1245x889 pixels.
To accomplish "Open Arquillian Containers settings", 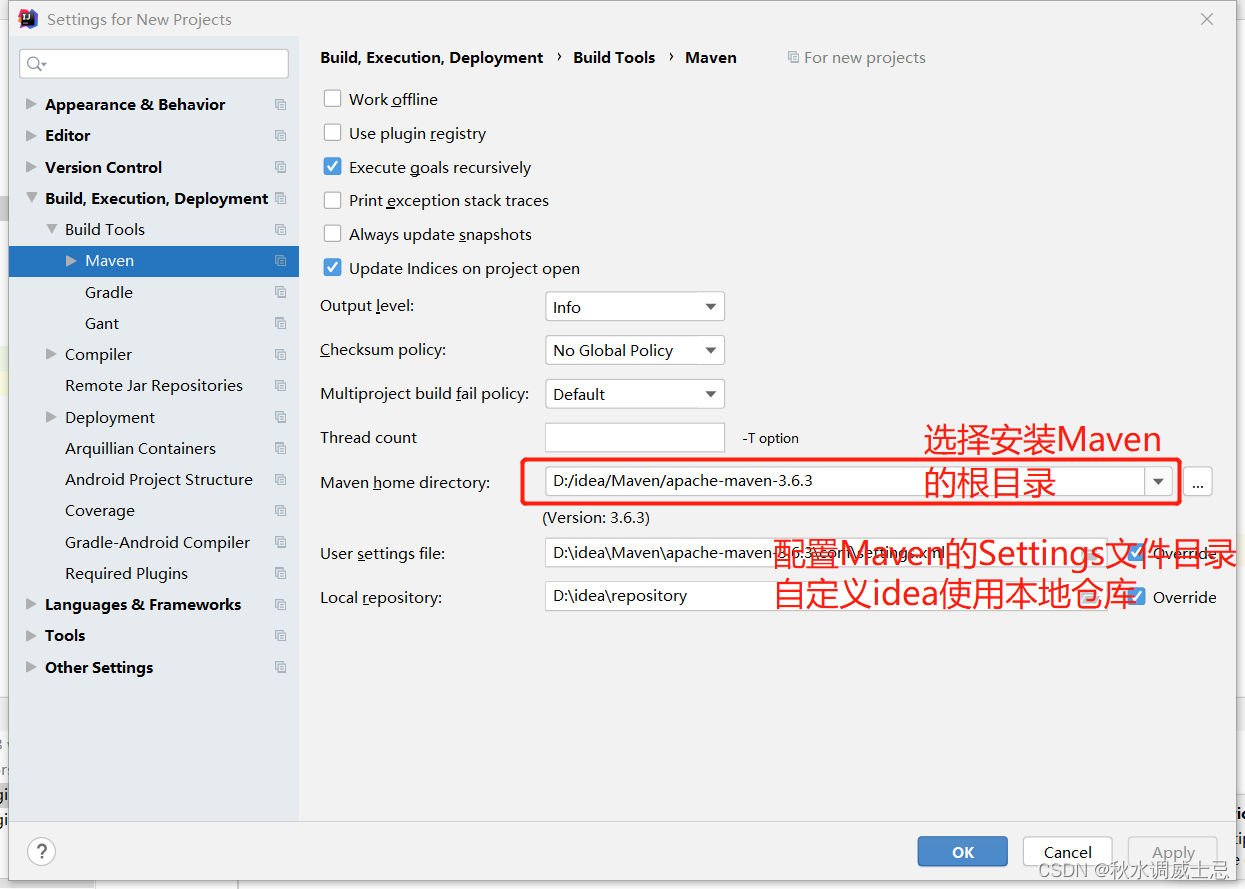I will 140,449.
